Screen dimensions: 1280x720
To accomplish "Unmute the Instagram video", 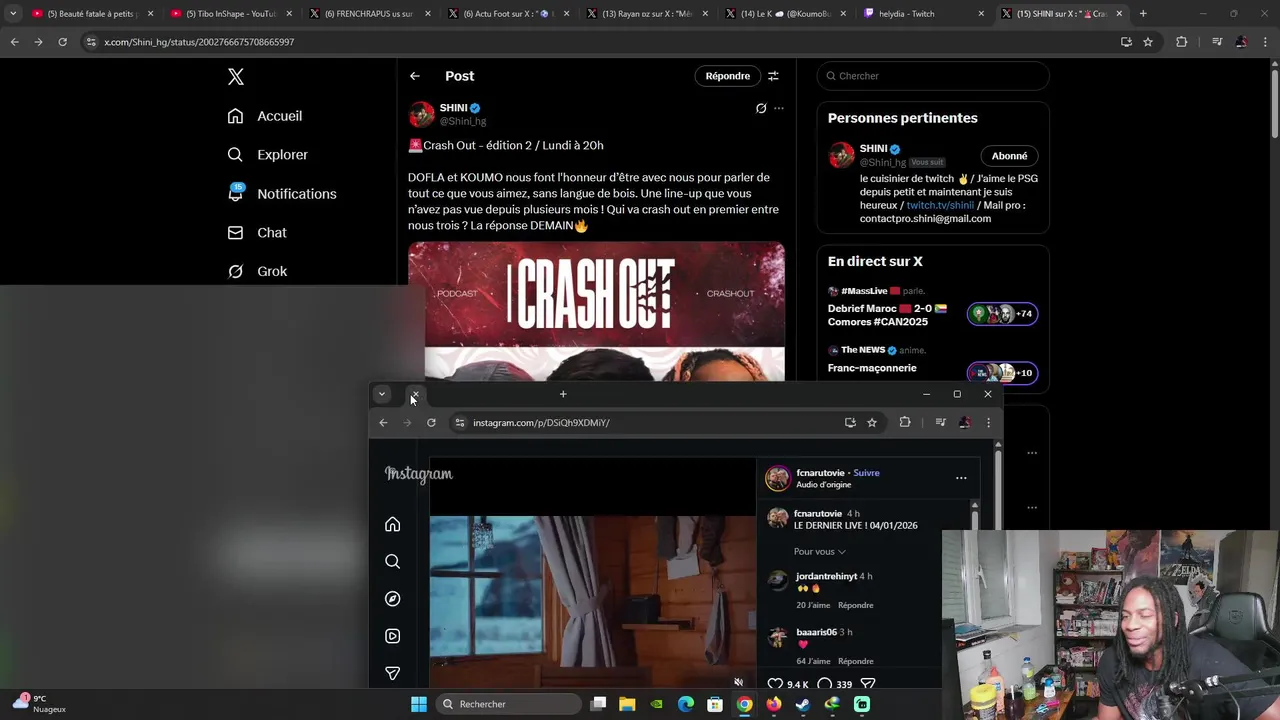I will (738, 682).
